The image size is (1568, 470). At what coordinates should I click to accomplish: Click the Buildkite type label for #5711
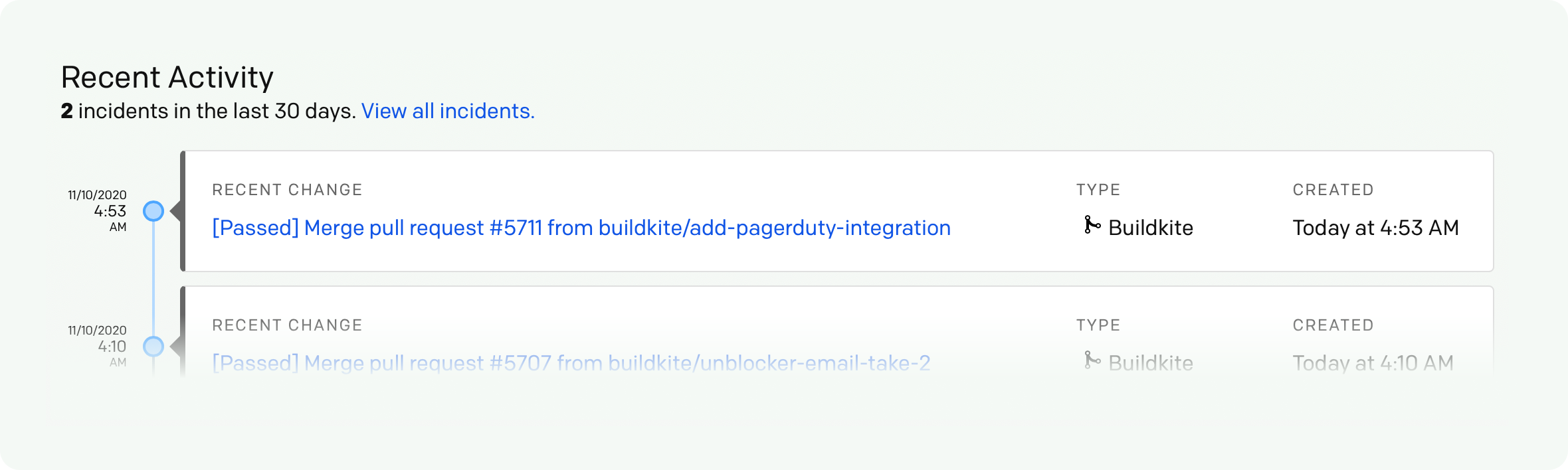click(x=1150, y=227)
